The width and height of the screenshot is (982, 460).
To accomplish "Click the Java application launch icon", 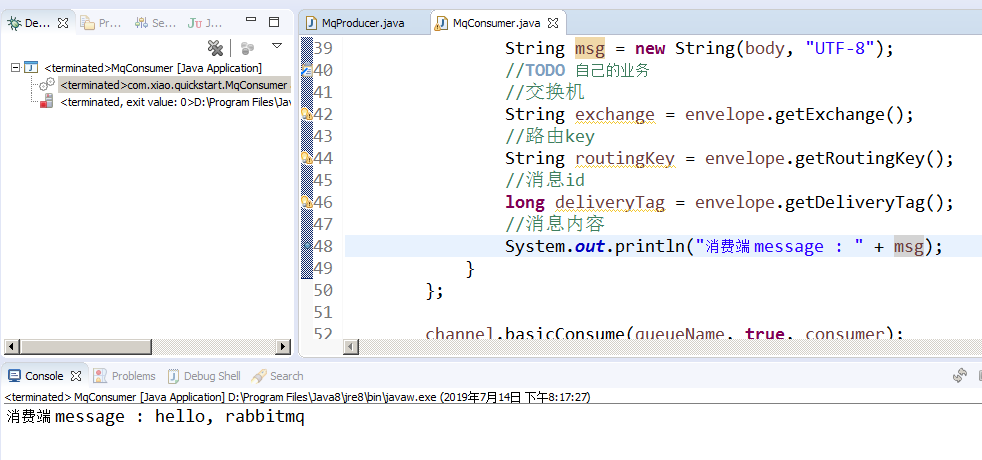I will (x=31, y=67).
